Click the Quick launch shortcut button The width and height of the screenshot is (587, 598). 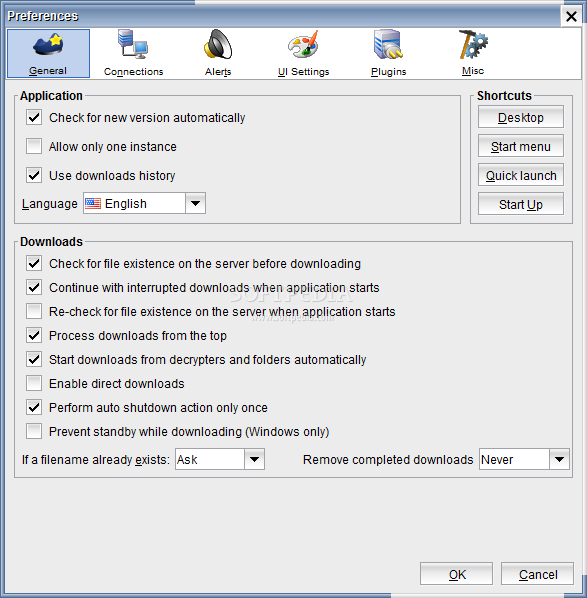[x=521, y=175]
